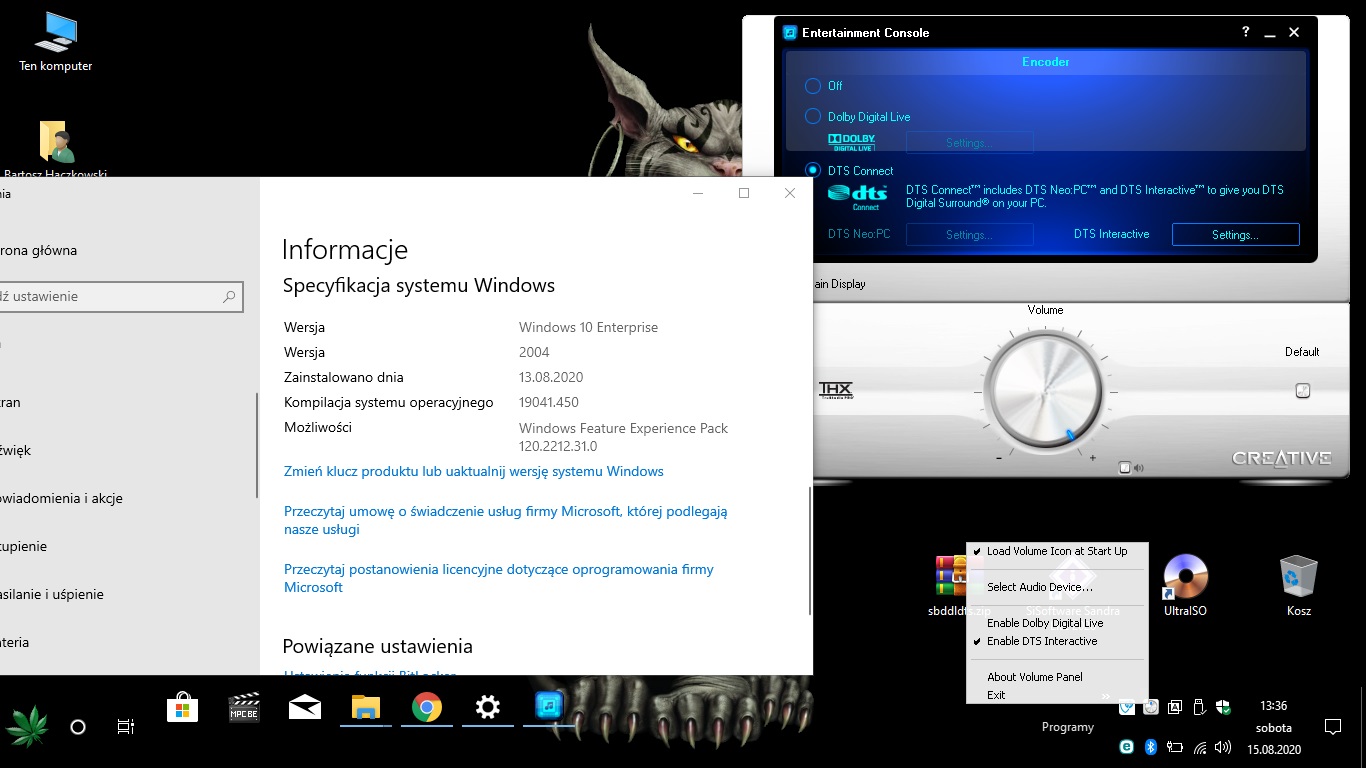Launch Microsoft Store from taskbar
This screenshot has height=768, width=1366.
click(182, 708)
